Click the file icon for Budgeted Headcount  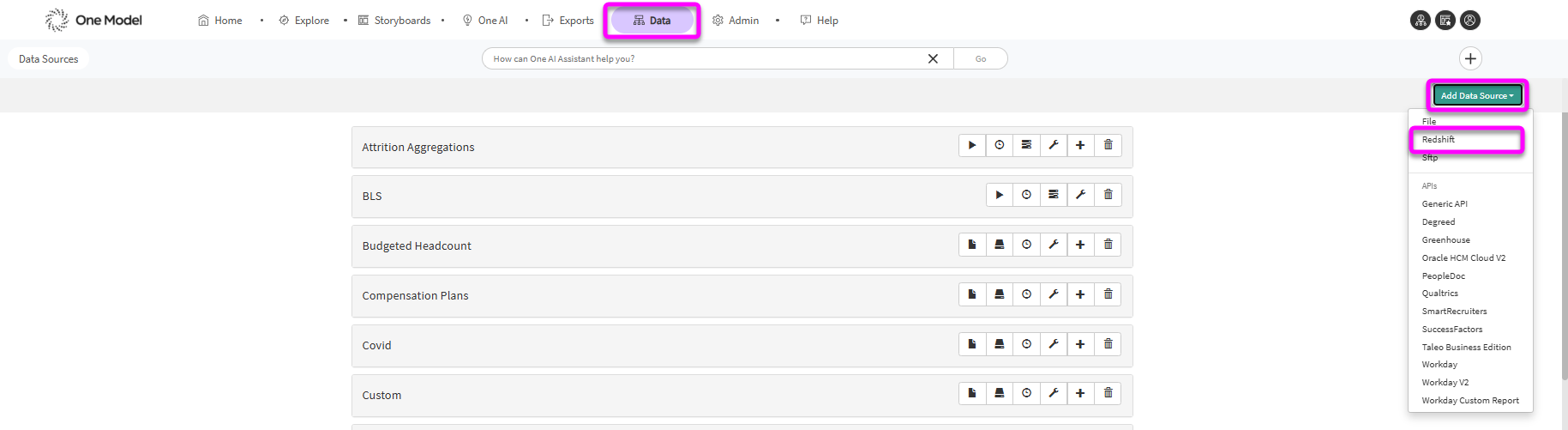[x=972, y=245]
